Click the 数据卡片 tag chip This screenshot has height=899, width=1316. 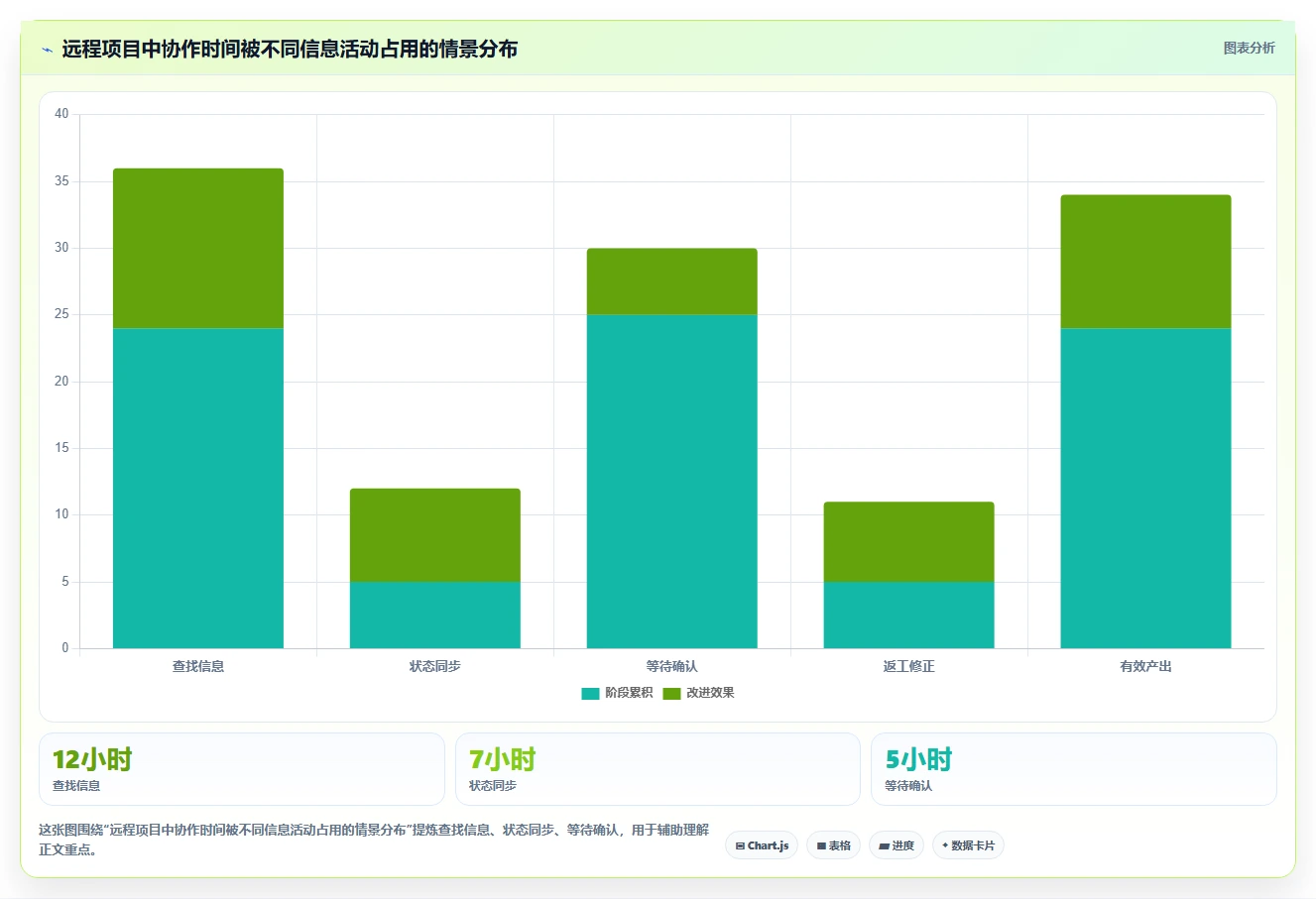point(968,845)
